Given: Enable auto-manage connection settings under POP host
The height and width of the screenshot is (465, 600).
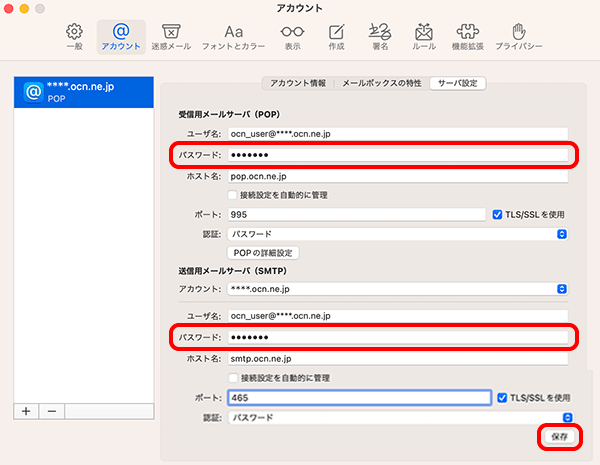Looking at the screenshot, I should [x=232, y=195].
